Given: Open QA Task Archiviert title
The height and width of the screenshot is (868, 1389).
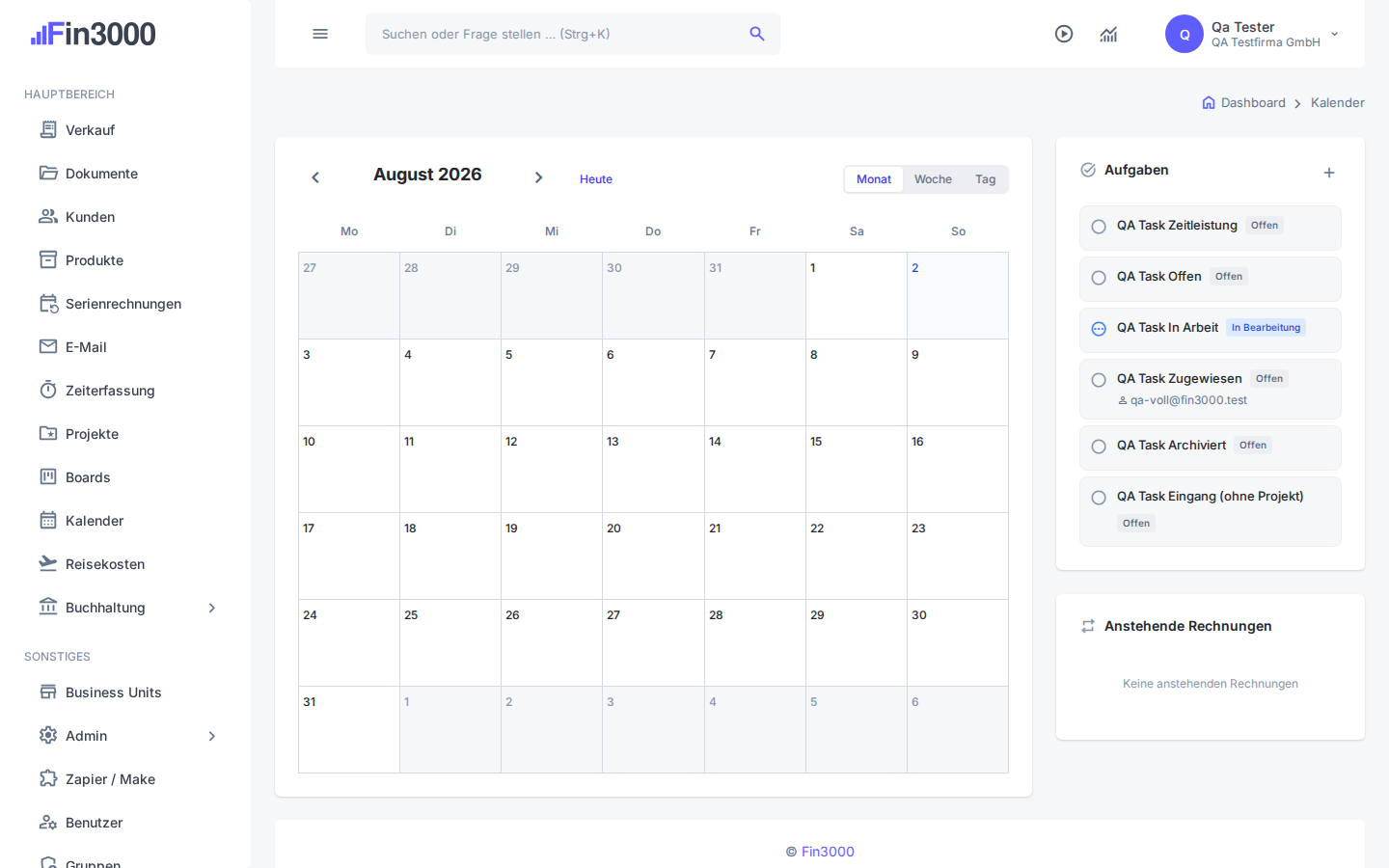Looking at the screenshot, I should [1171, 445].
